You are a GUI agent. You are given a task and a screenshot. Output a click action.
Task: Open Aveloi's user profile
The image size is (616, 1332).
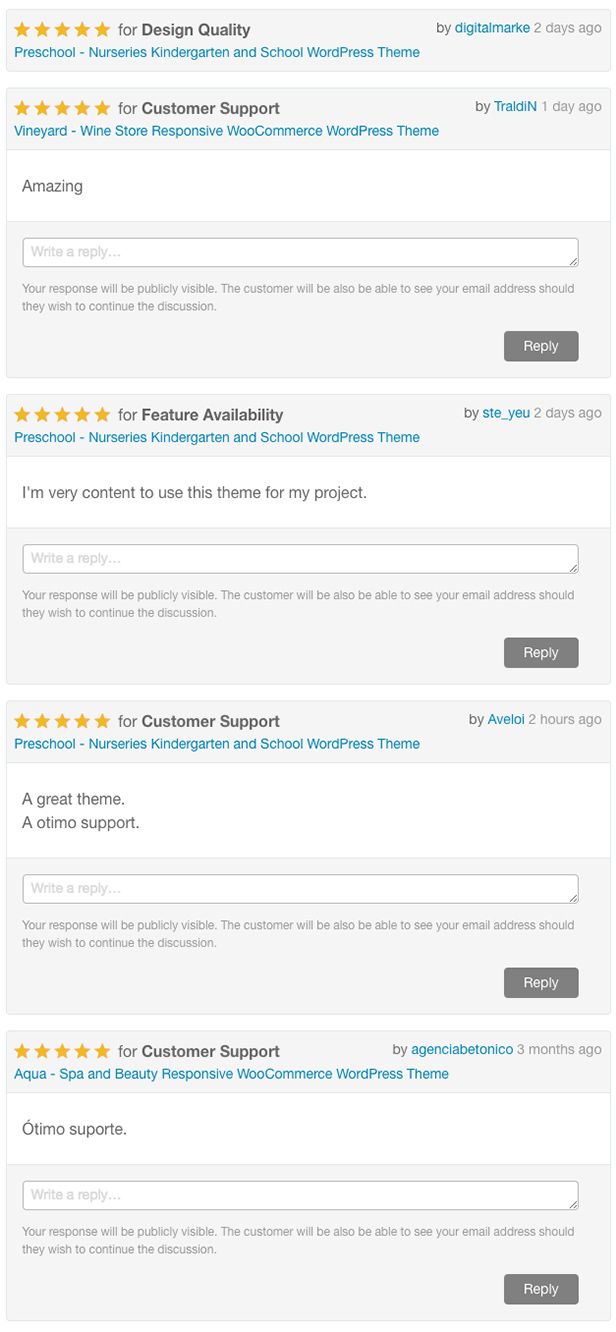505,719
